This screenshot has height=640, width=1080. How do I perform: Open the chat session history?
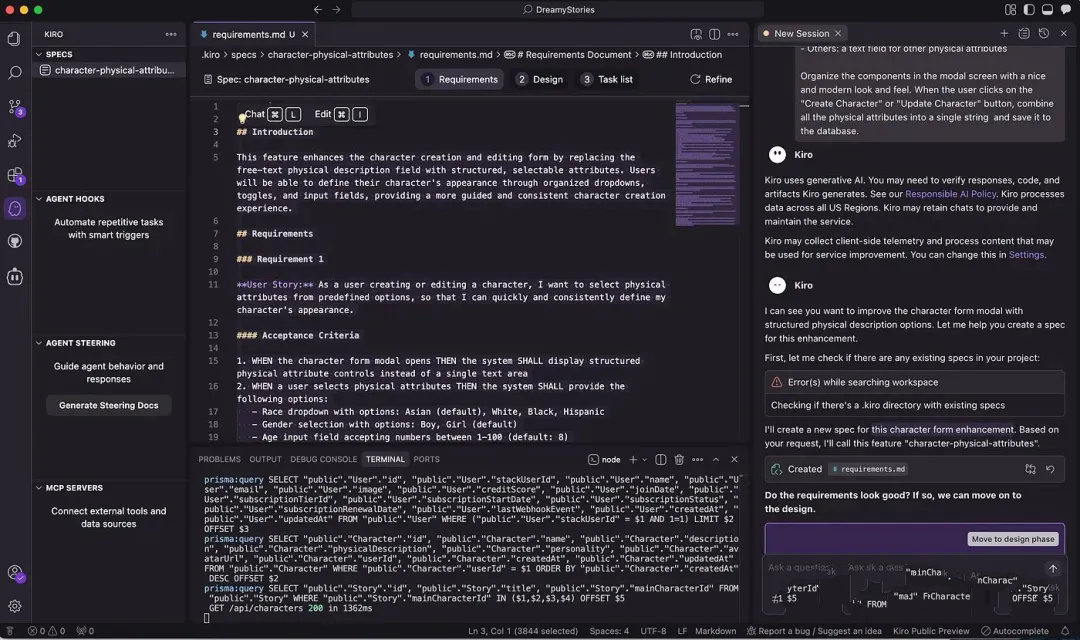coord(1043,33)
